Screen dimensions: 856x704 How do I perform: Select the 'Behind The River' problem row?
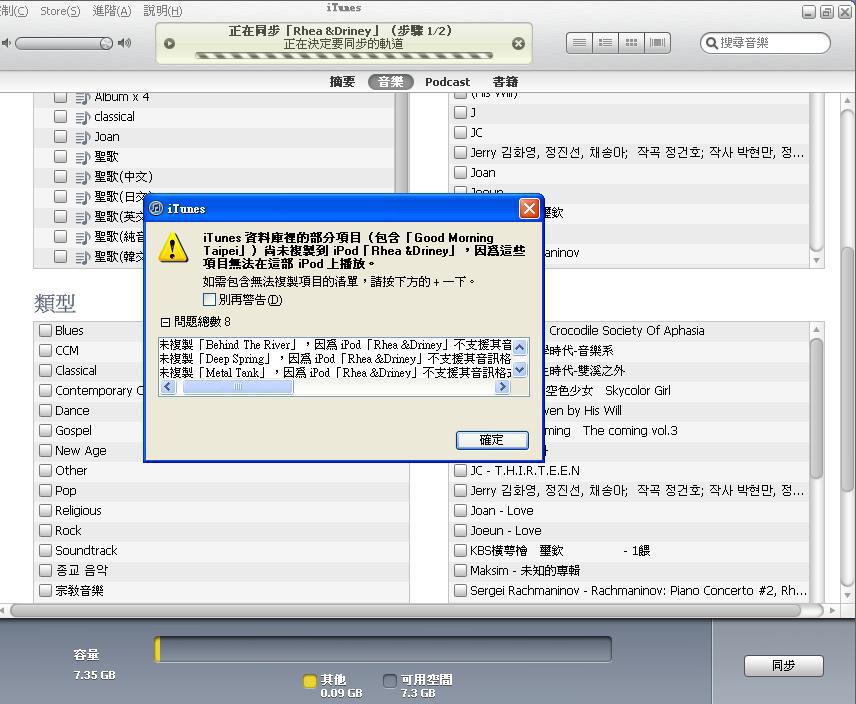pos(335,345)
